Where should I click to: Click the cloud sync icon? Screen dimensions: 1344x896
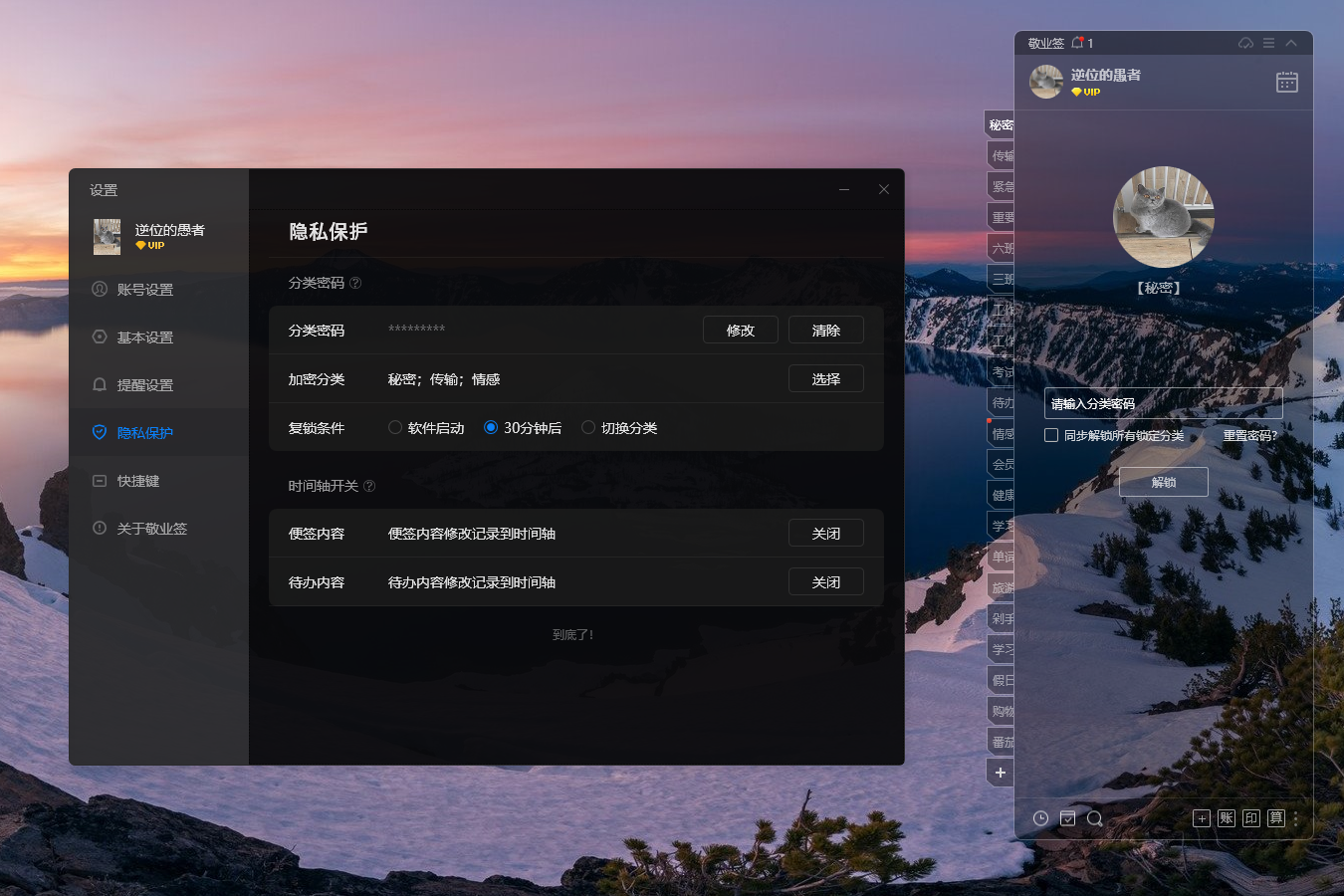click(x=1245, y=43)
